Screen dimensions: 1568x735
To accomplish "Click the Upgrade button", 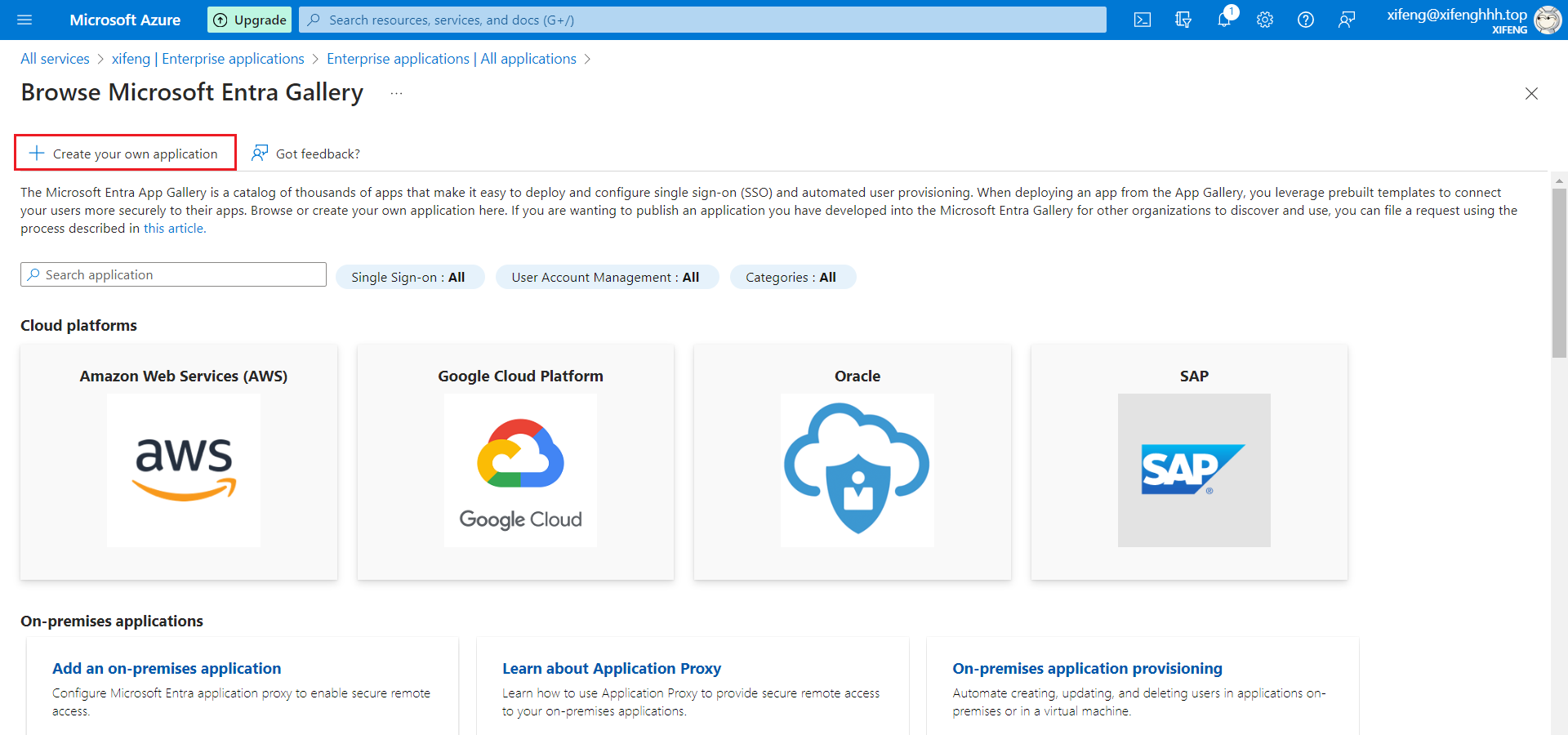I will tap(250, 20).
